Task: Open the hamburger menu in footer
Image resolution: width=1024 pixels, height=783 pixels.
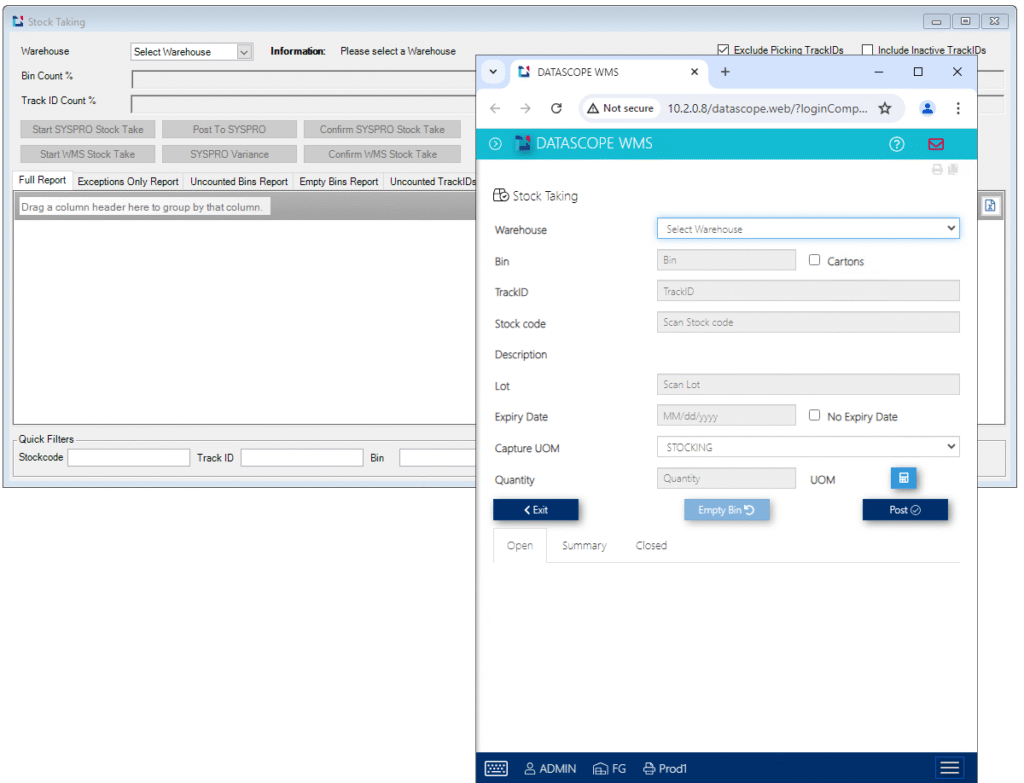Action: pos(949,768)
